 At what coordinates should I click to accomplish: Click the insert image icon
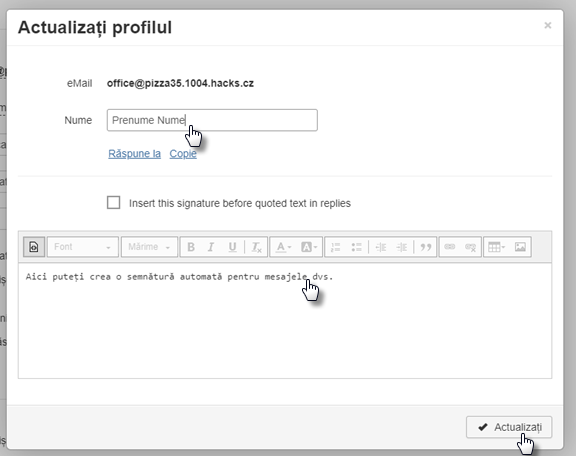pyautogui.click(x=520, y=247)
